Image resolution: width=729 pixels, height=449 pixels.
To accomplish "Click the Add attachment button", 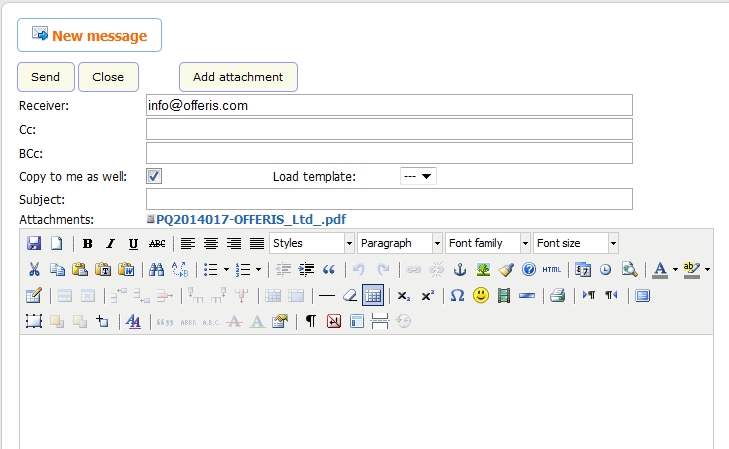I will 238,77.
